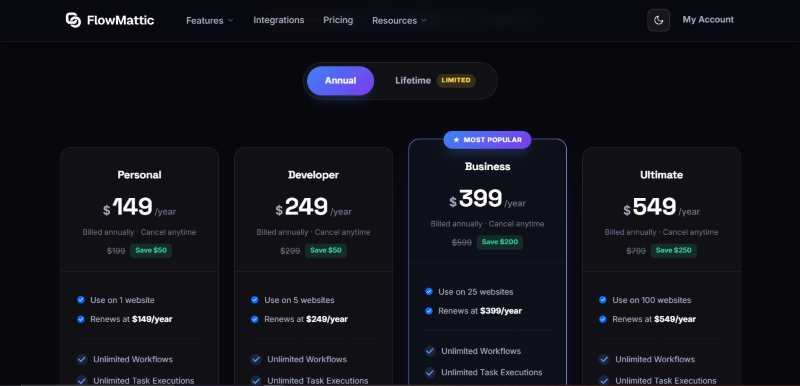Click the Developer plan title
Screen dimensions: 800x386
pyautogui.click(x=313, y=175)
